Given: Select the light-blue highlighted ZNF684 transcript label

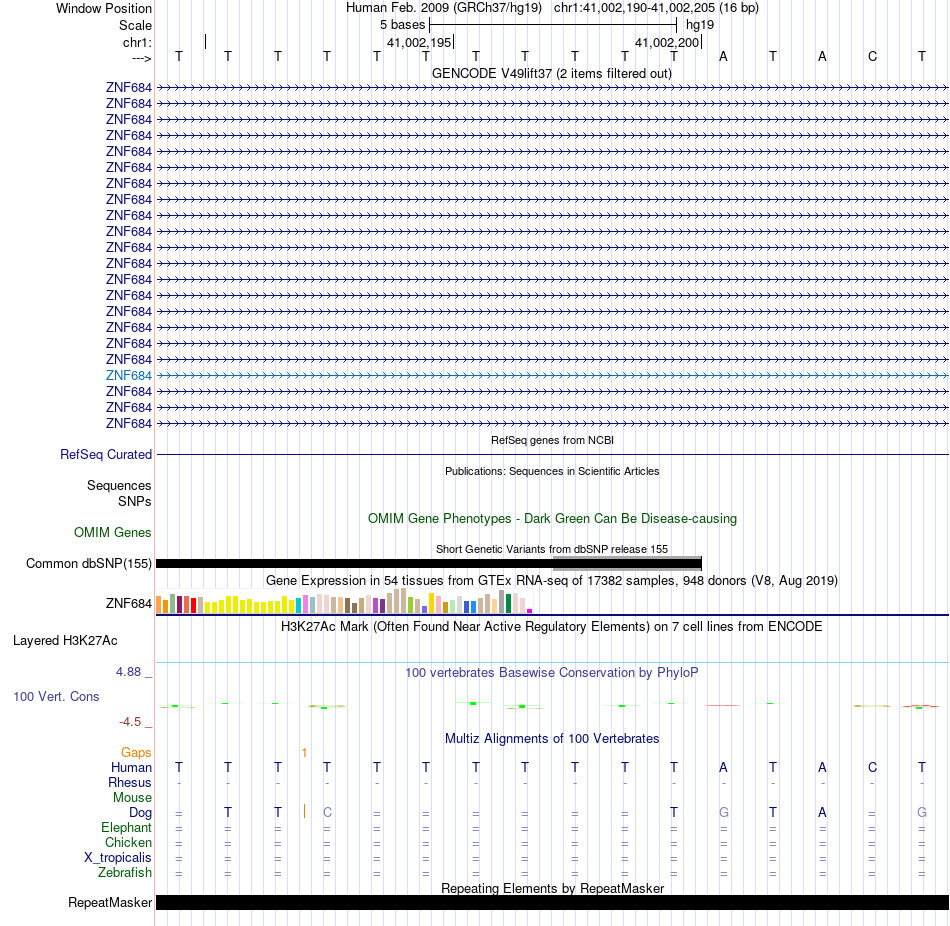Looking at the screenshot, I should click(x=128, y=376).
